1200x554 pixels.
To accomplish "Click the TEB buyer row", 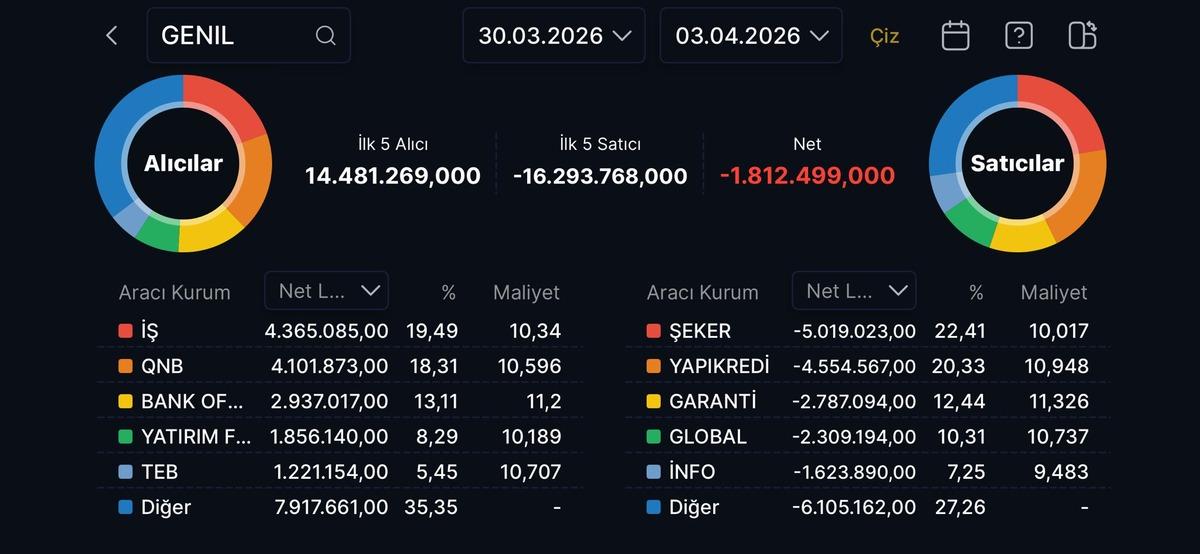I will [340, 472].
